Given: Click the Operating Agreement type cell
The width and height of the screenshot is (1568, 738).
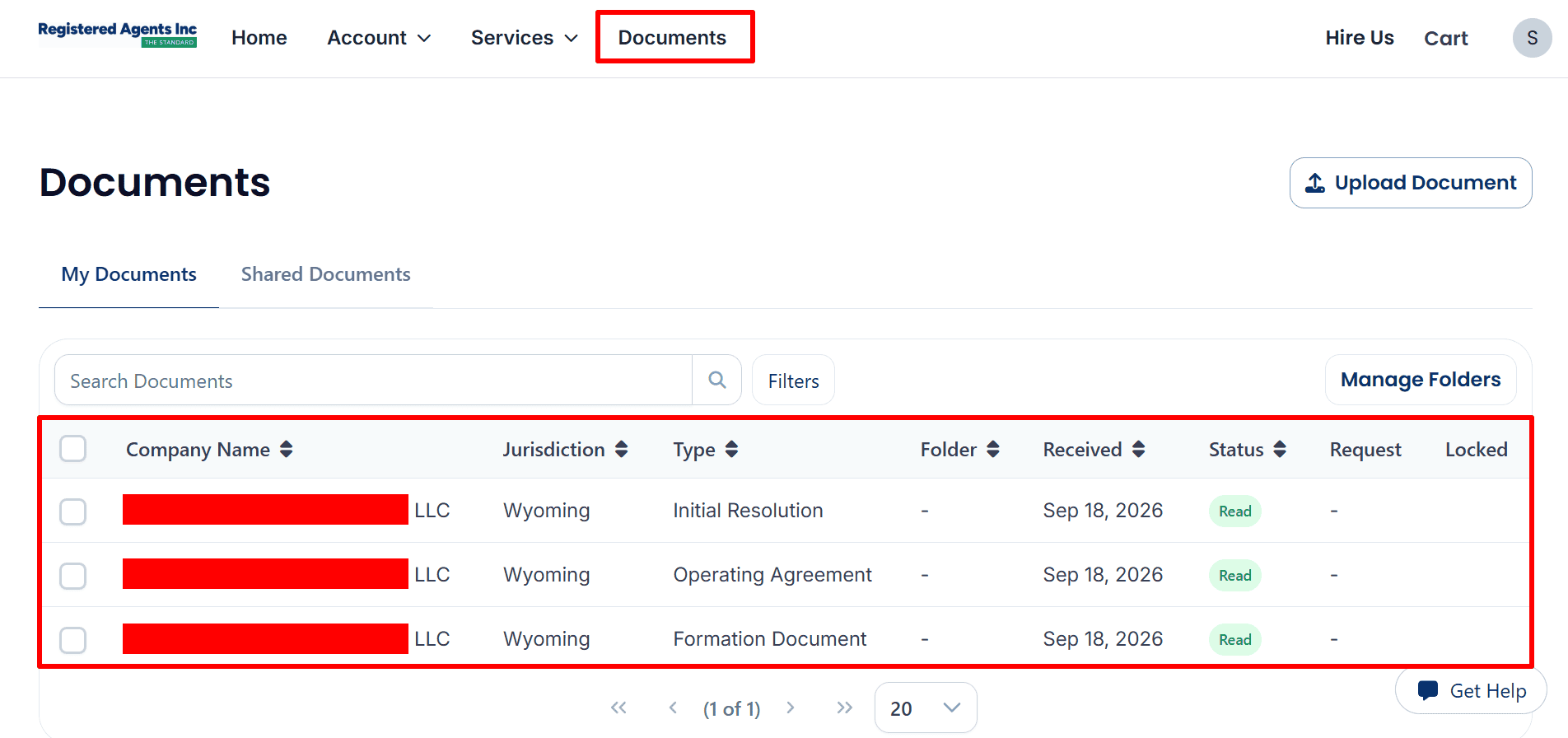Looking at the screenshot, I should click(772, 575).
